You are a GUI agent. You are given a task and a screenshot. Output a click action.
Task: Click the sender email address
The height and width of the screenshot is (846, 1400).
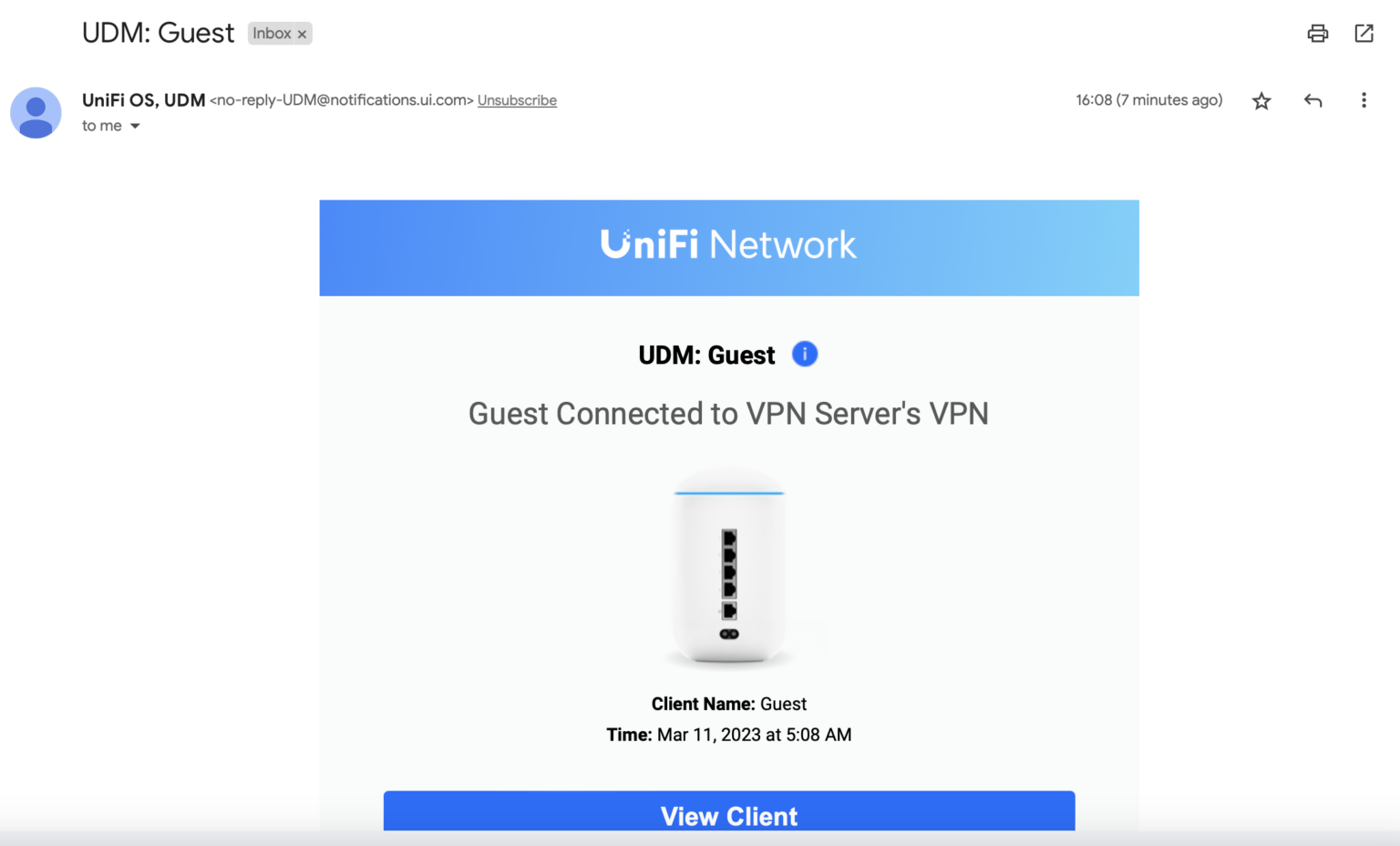coord(342,100)
